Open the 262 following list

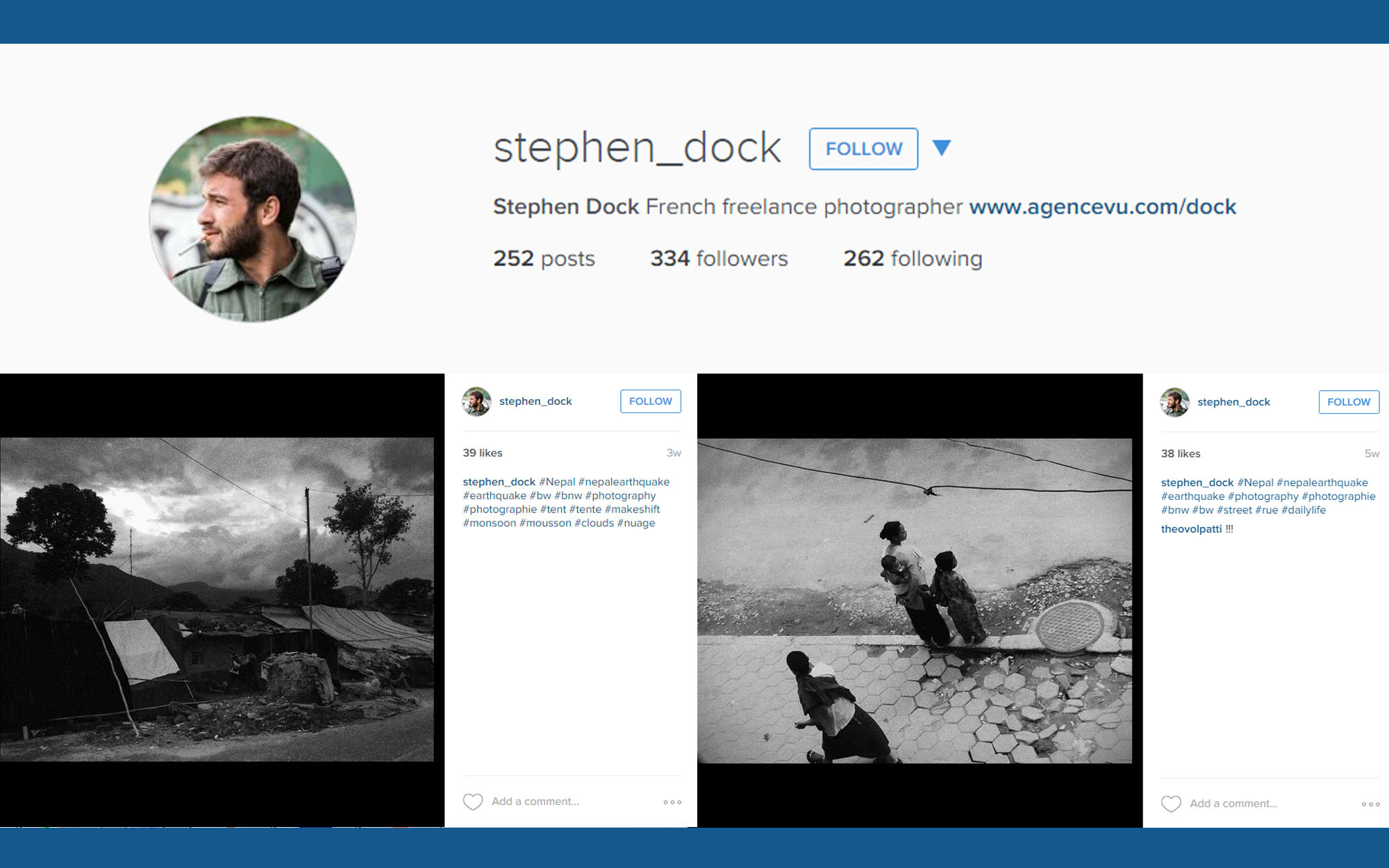(913, 258)
